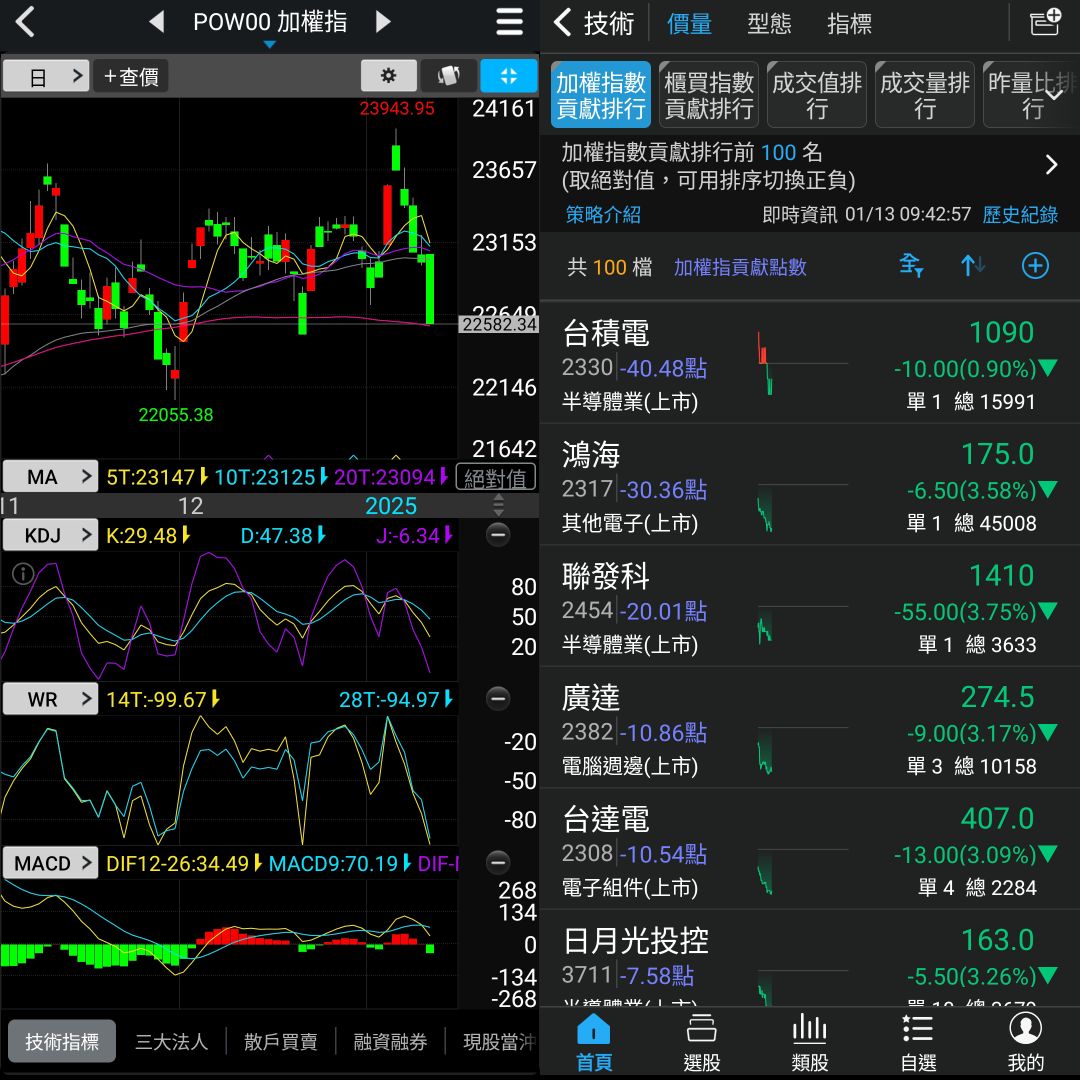
Task: Tap the 台積電 intraday mini chart
Action: (x=802, y=363)
